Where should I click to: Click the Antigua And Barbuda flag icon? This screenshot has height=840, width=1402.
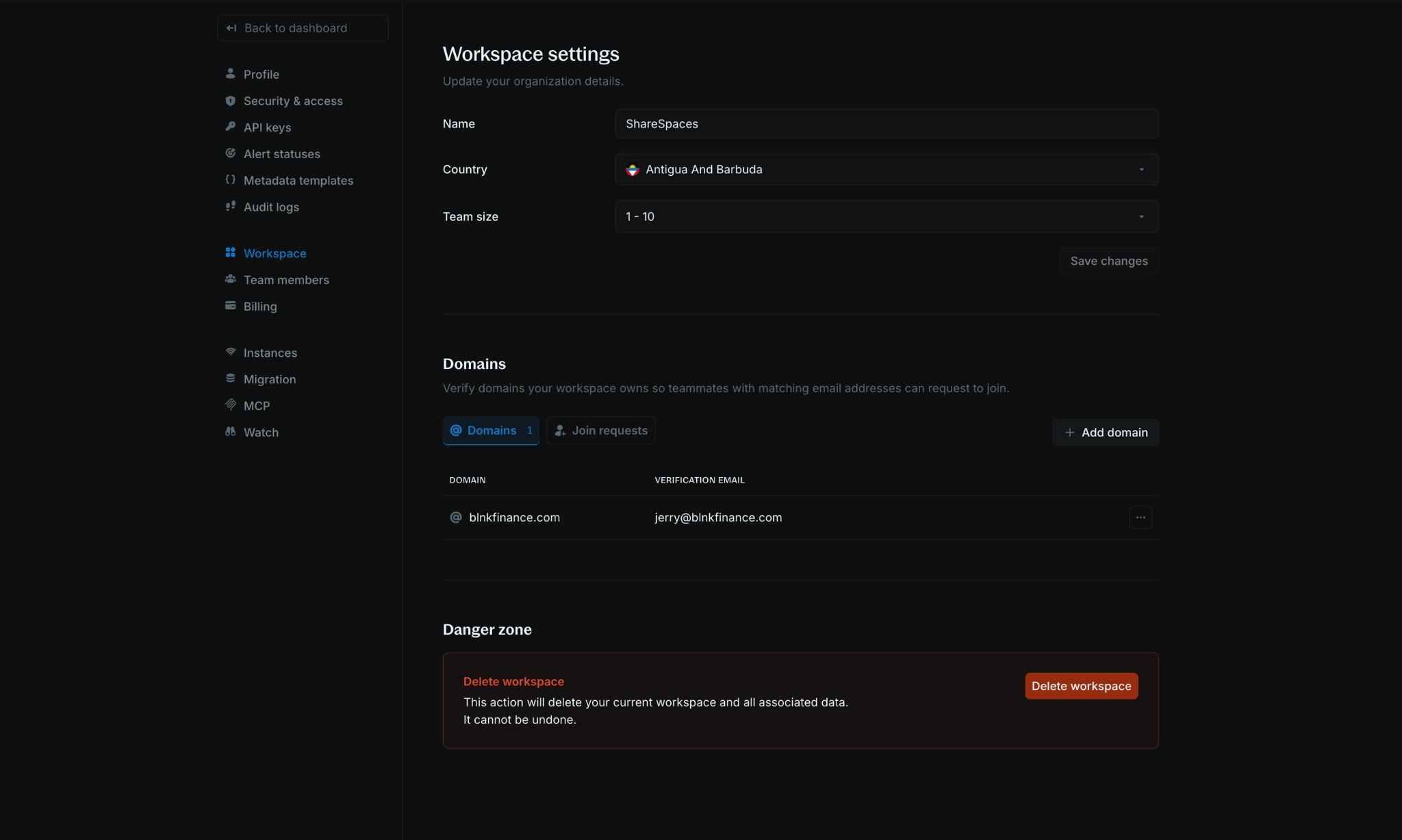(x=633, y=170)
